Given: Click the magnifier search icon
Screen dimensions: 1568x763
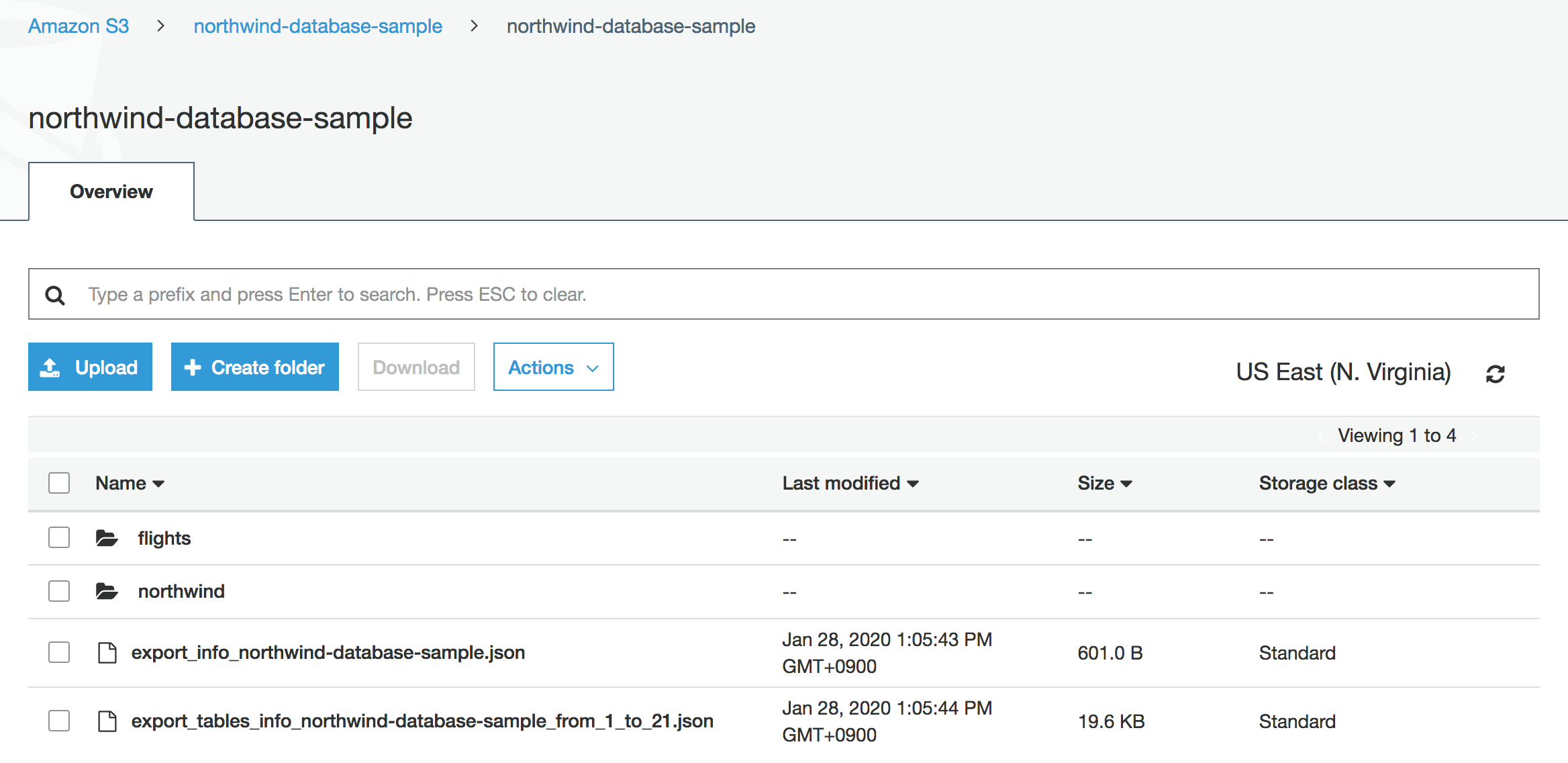Looking at the screenshot, I should coord(55,295).
